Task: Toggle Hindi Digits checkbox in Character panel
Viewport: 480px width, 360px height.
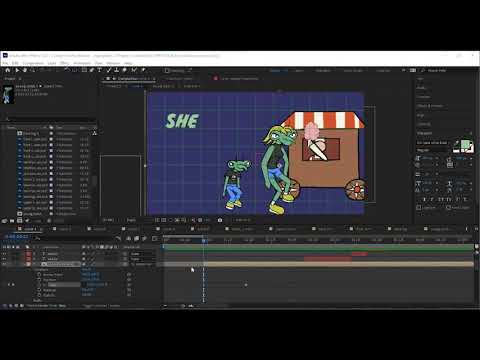Action: (449, 207)
